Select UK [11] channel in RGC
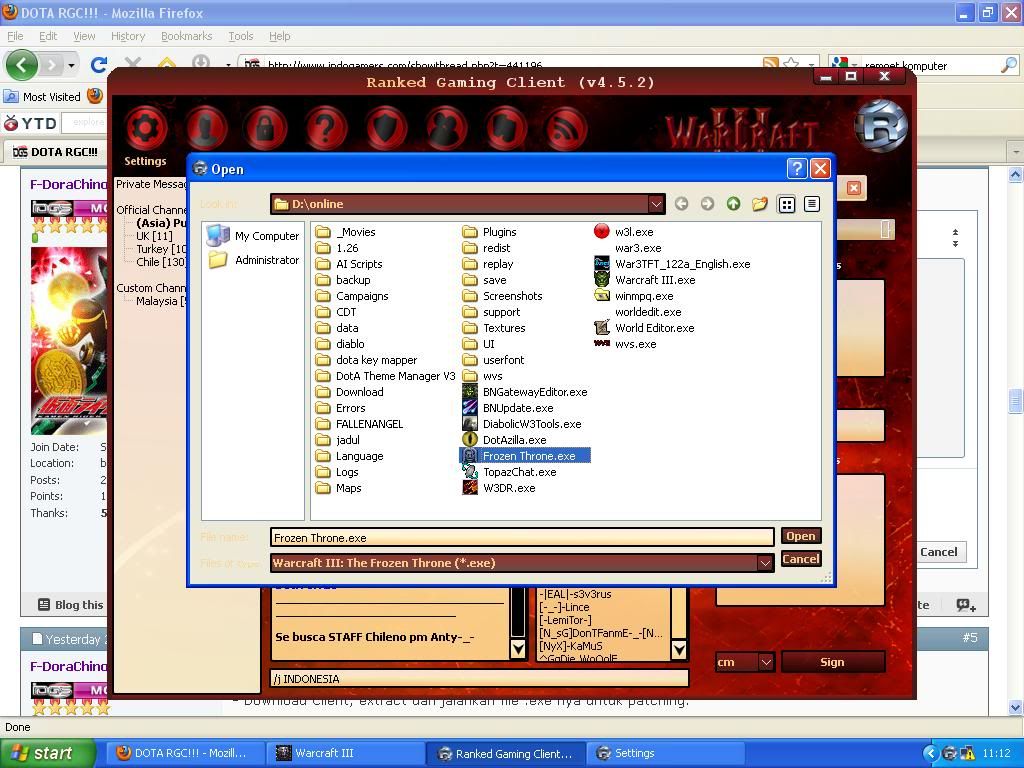 tap(154, 236)
